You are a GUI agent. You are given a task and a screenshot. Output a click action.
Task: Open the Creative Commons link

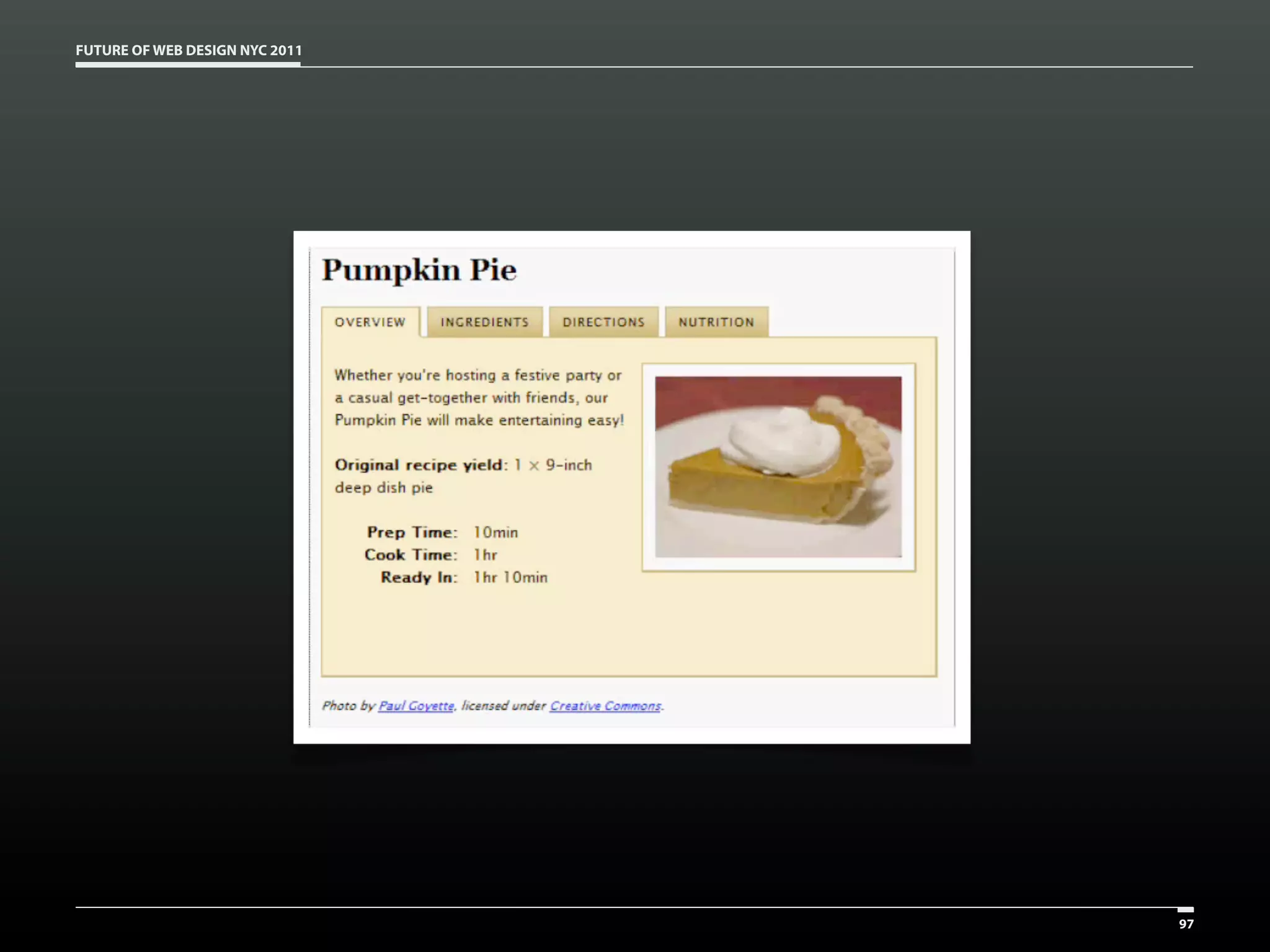605,706
